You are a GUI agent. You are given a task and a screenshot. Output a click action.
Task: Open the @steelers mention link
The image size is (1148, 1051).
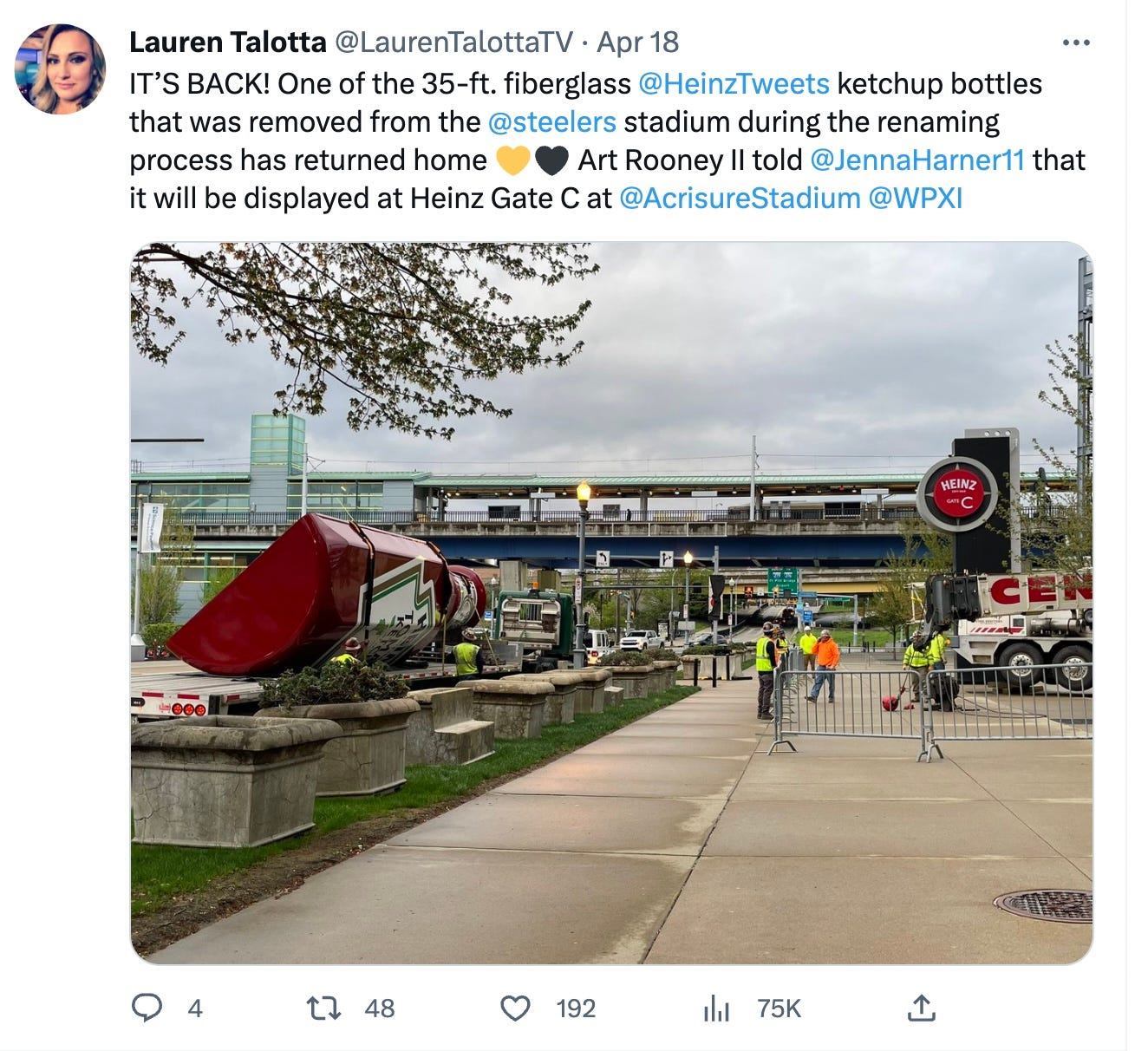point(552,122)
